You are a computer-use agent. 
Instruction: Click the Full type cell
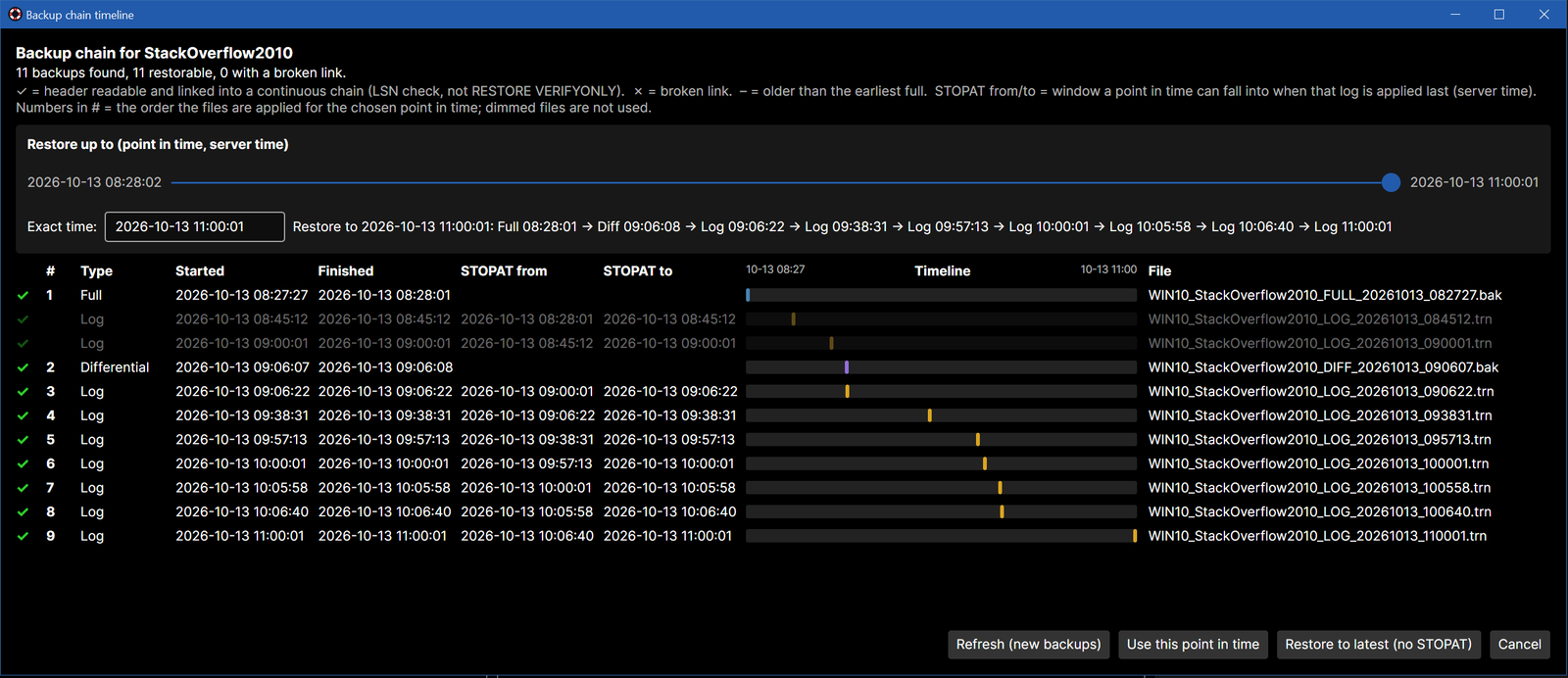(91, 295)
